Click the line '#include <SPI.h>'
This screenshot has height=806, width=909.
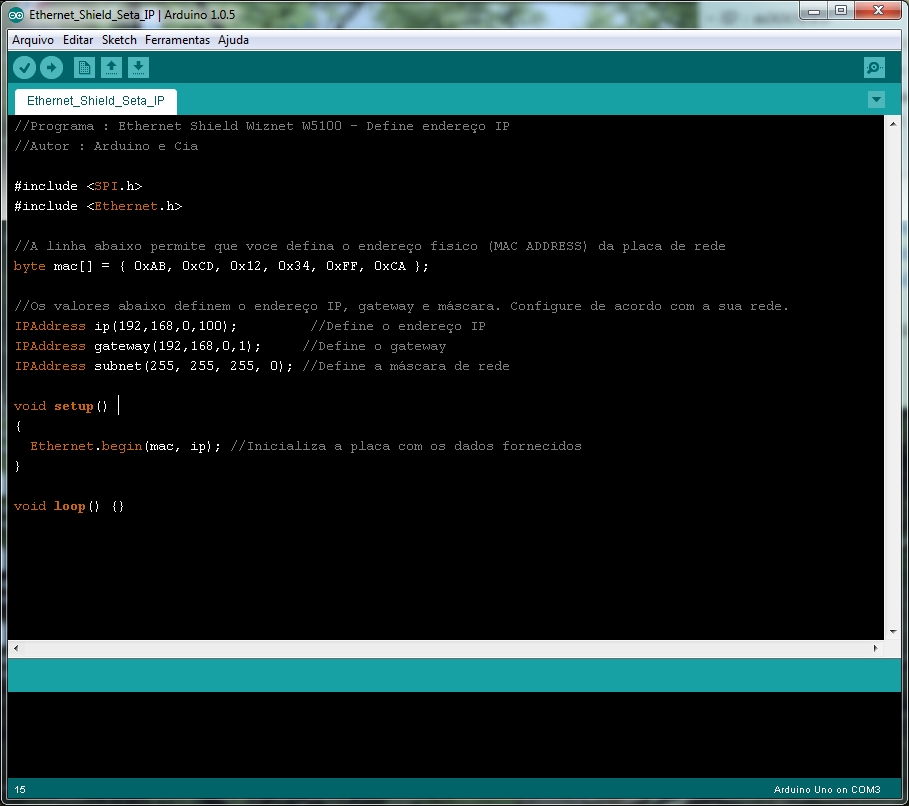78,186
